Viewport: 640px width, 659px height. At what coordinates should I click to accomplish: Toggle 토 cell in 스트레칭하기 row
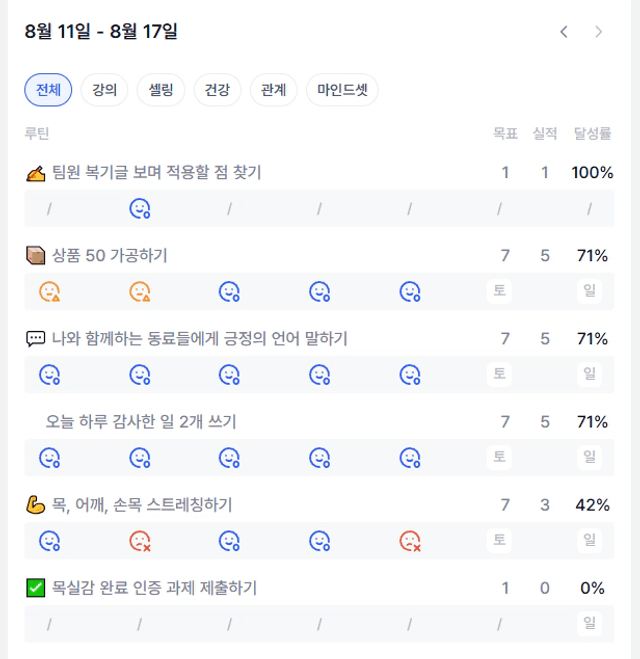coord(499,540)
